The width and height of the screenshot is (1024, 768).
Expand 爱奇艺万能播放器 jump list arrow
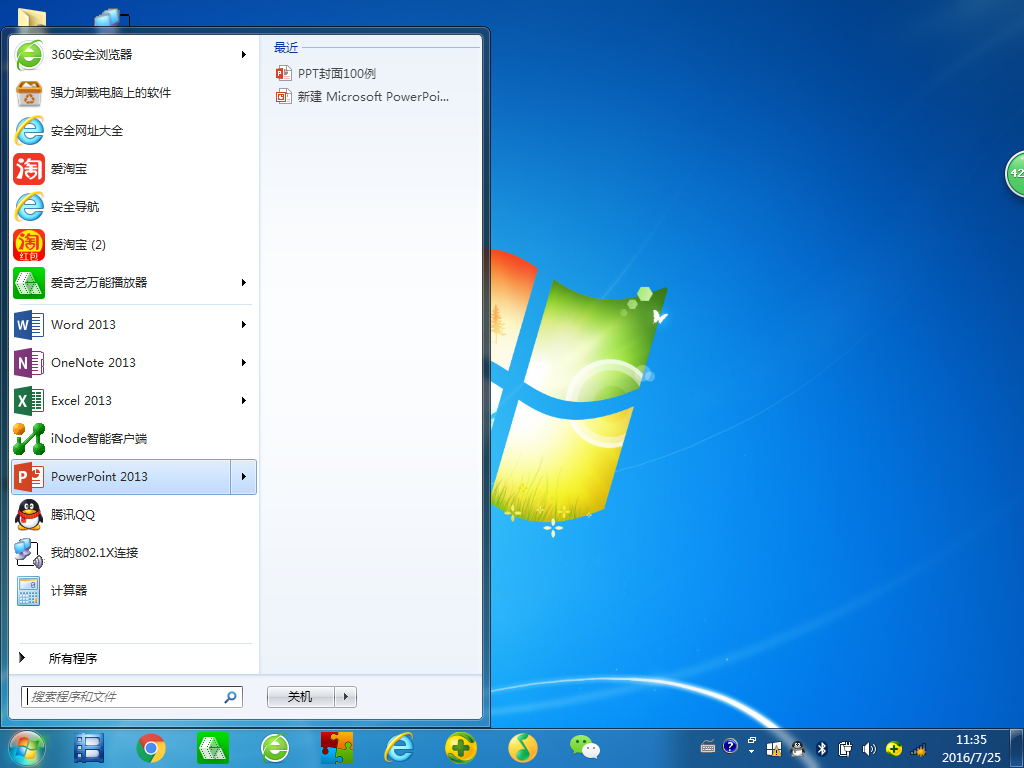[244, 283]
